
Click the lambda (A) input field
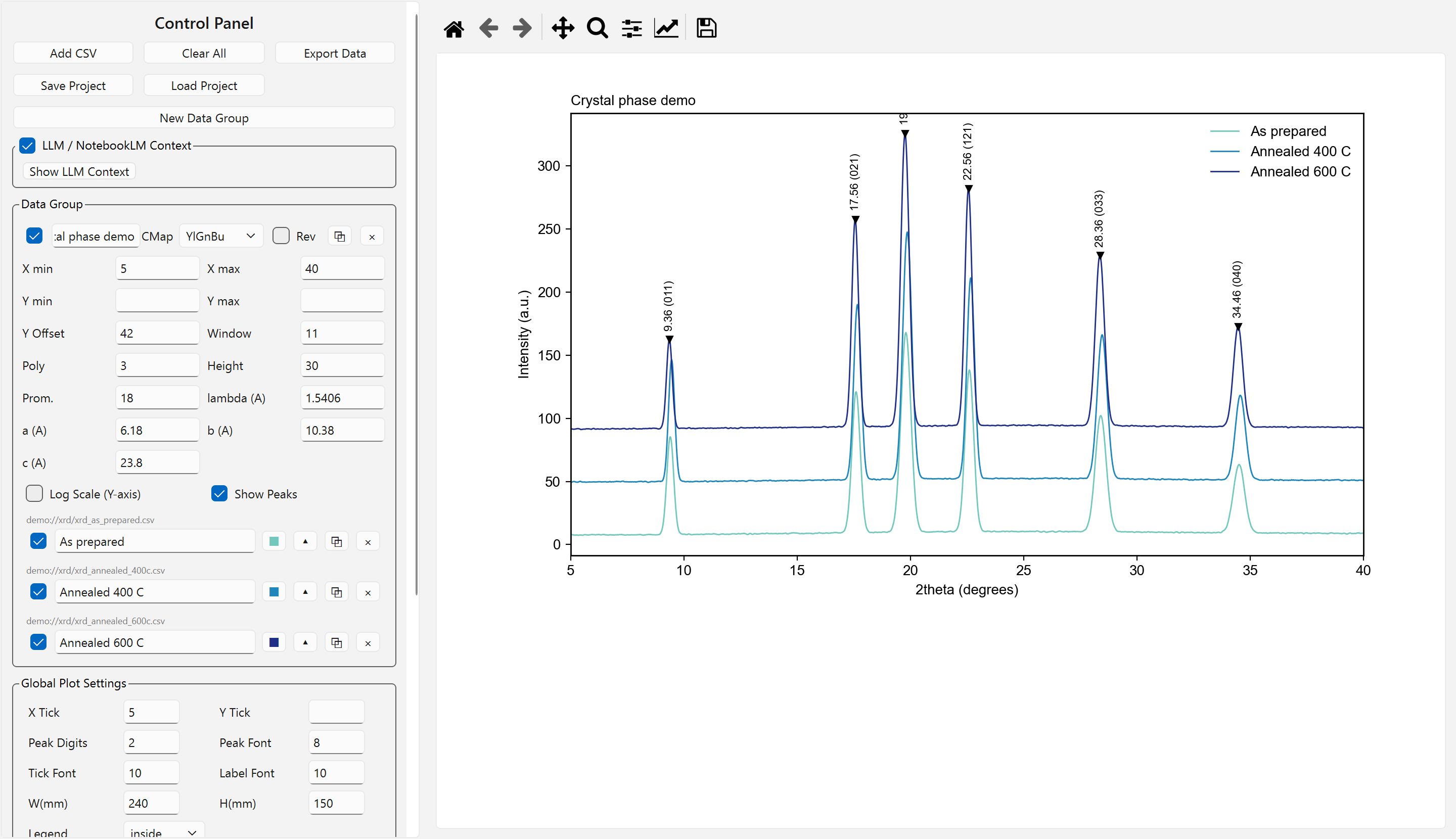[342, 398]
